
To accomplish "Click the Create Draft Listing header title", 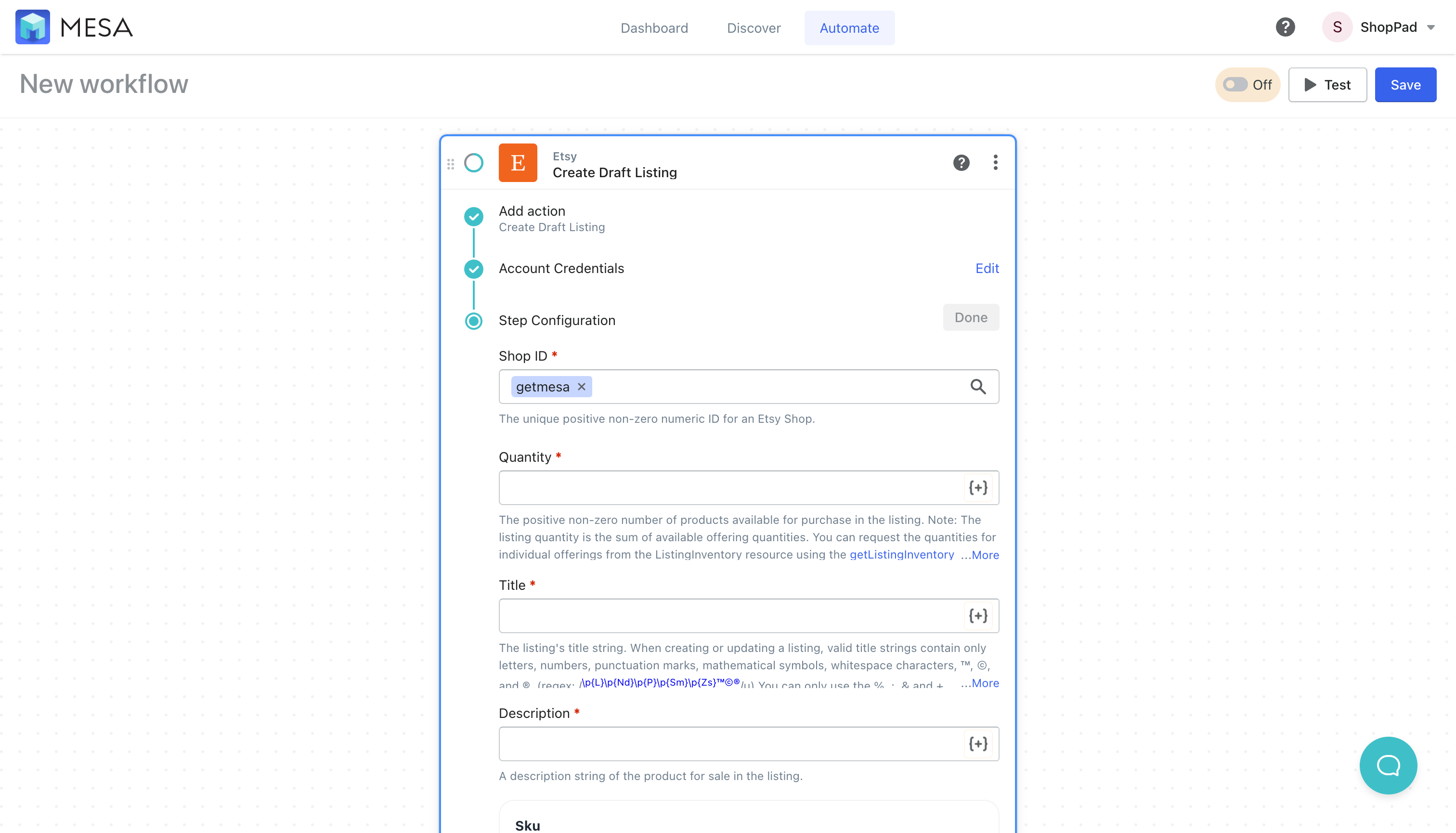I will [614, 172].
